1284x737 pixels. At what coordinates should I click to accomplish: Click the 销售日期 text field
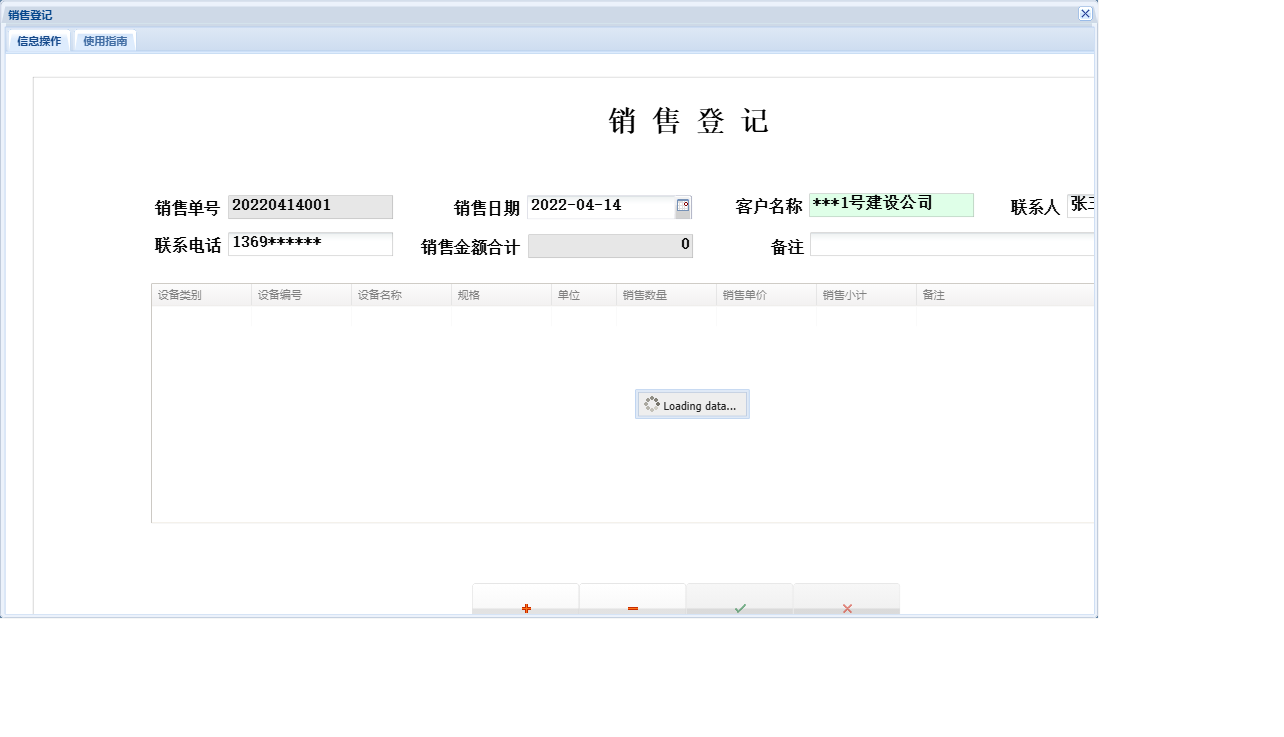click(x=600, y=206)
